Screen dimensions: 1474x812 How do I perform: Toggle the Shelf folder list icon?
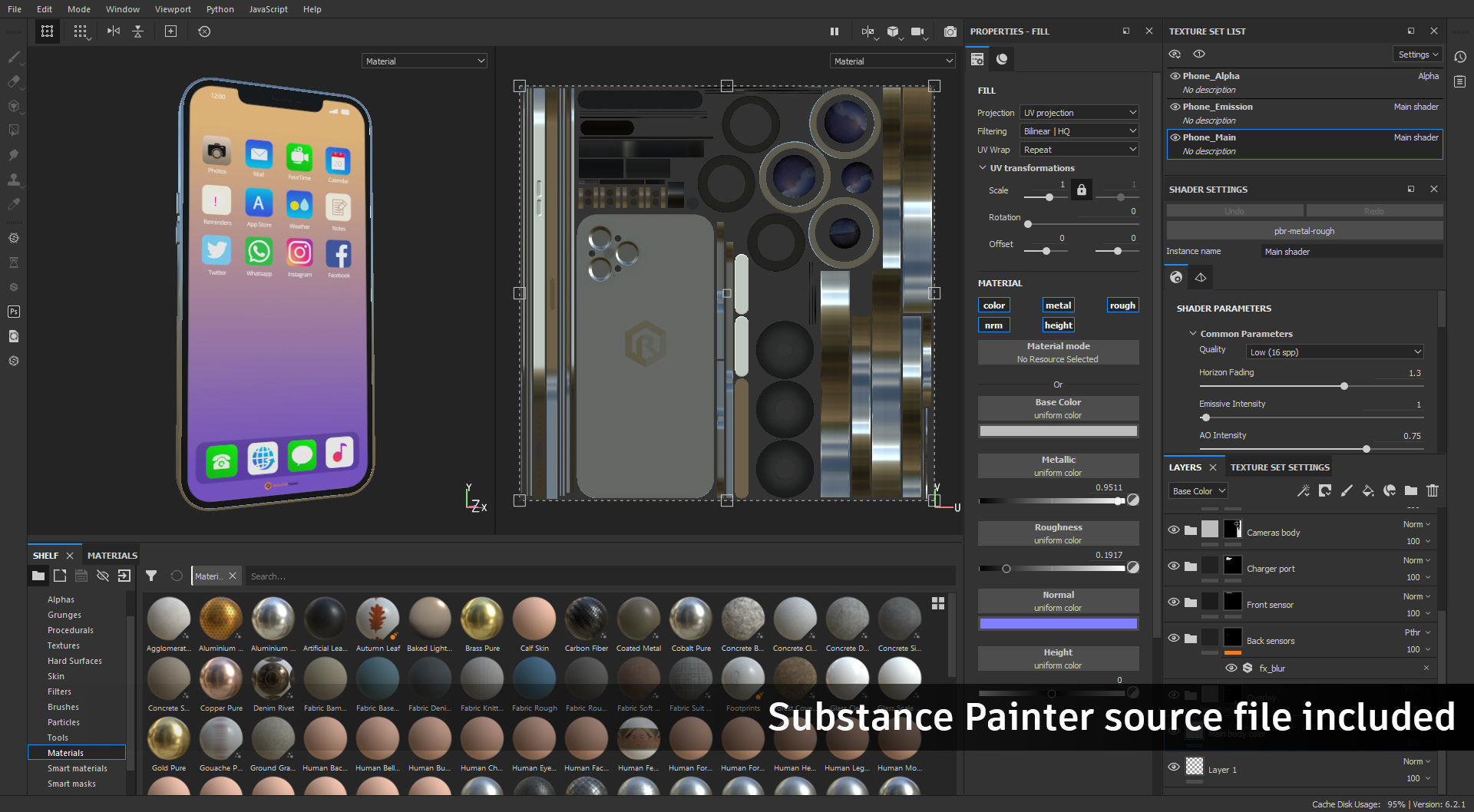pyautogui.click(x=38, y=576)
